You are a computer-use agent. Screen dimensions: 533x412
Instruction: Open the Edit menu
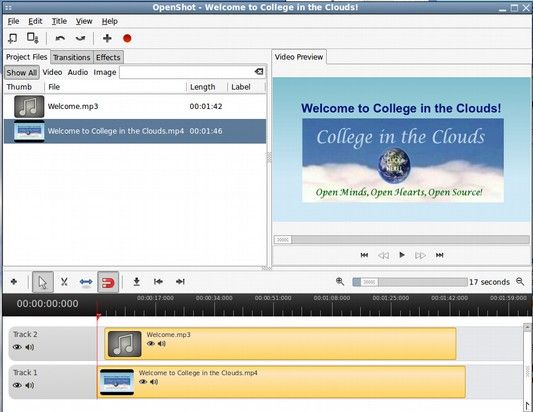(x=35, y=21)
